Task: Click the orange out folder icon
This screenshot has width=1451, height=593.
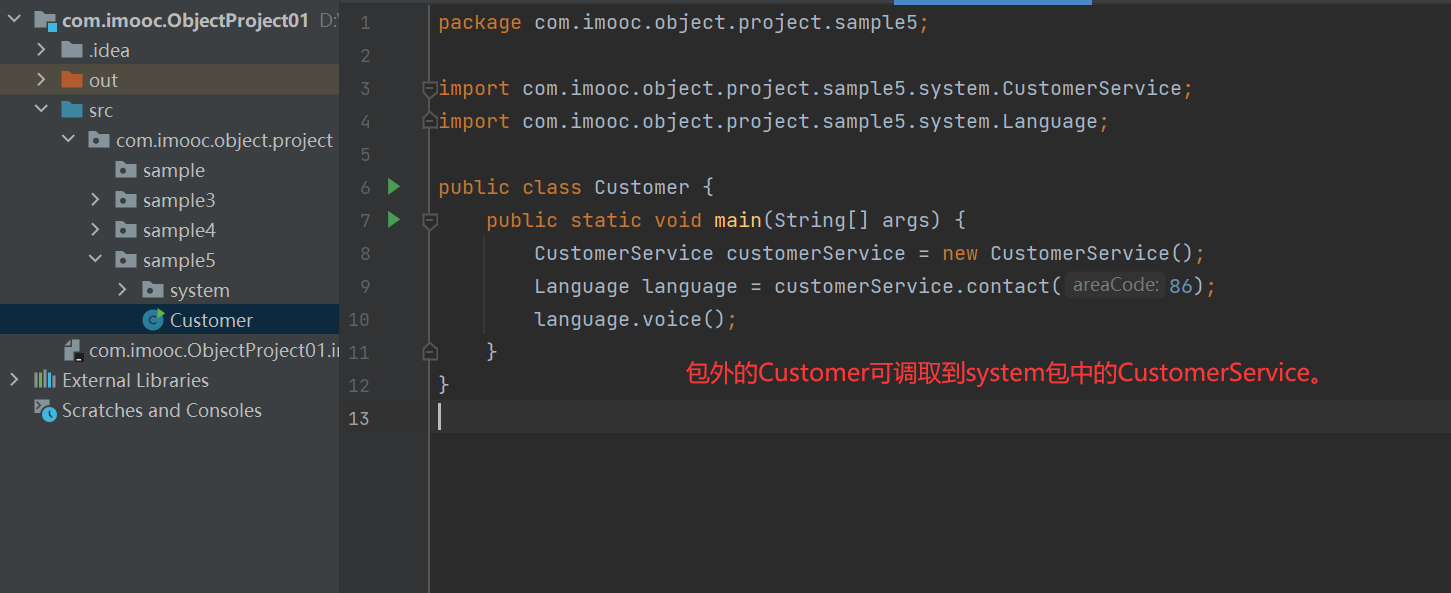Action: [72, 80]
